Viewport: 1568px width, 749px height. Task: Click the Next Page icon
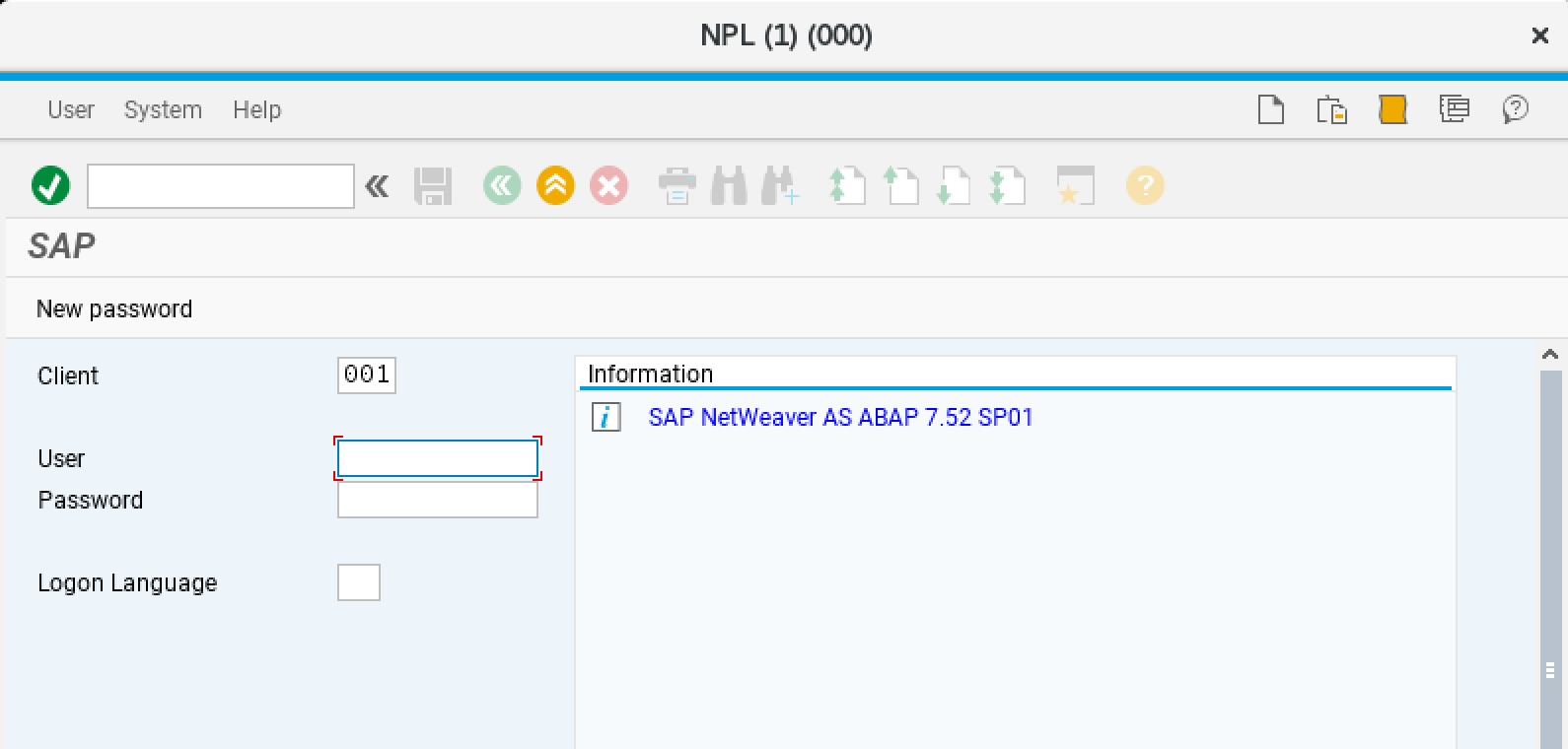tap(954, 185)
